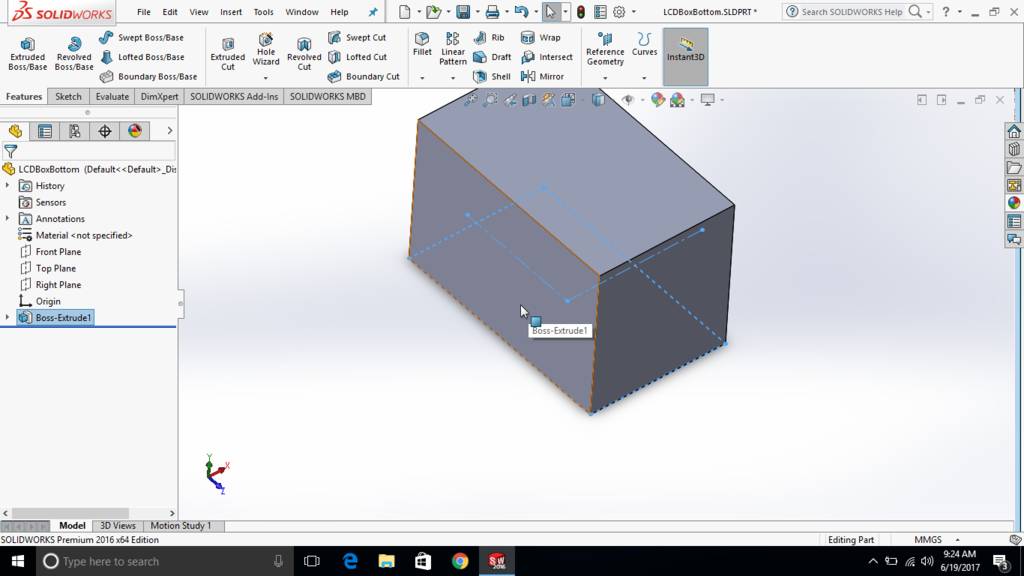This screenshot has width=1024, height=576.
Task: Select the Fillet tool
Action: 422,44
